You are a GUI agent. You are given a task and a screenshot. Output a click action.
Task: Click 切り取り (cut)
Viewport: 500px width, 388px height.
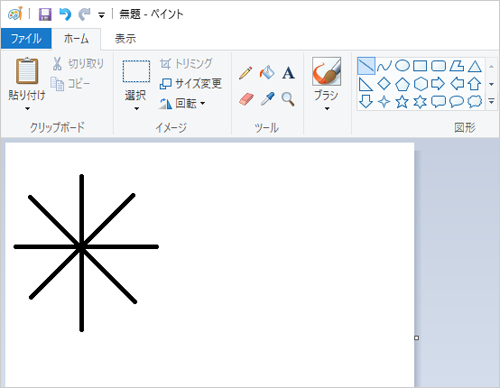point(78,64)
